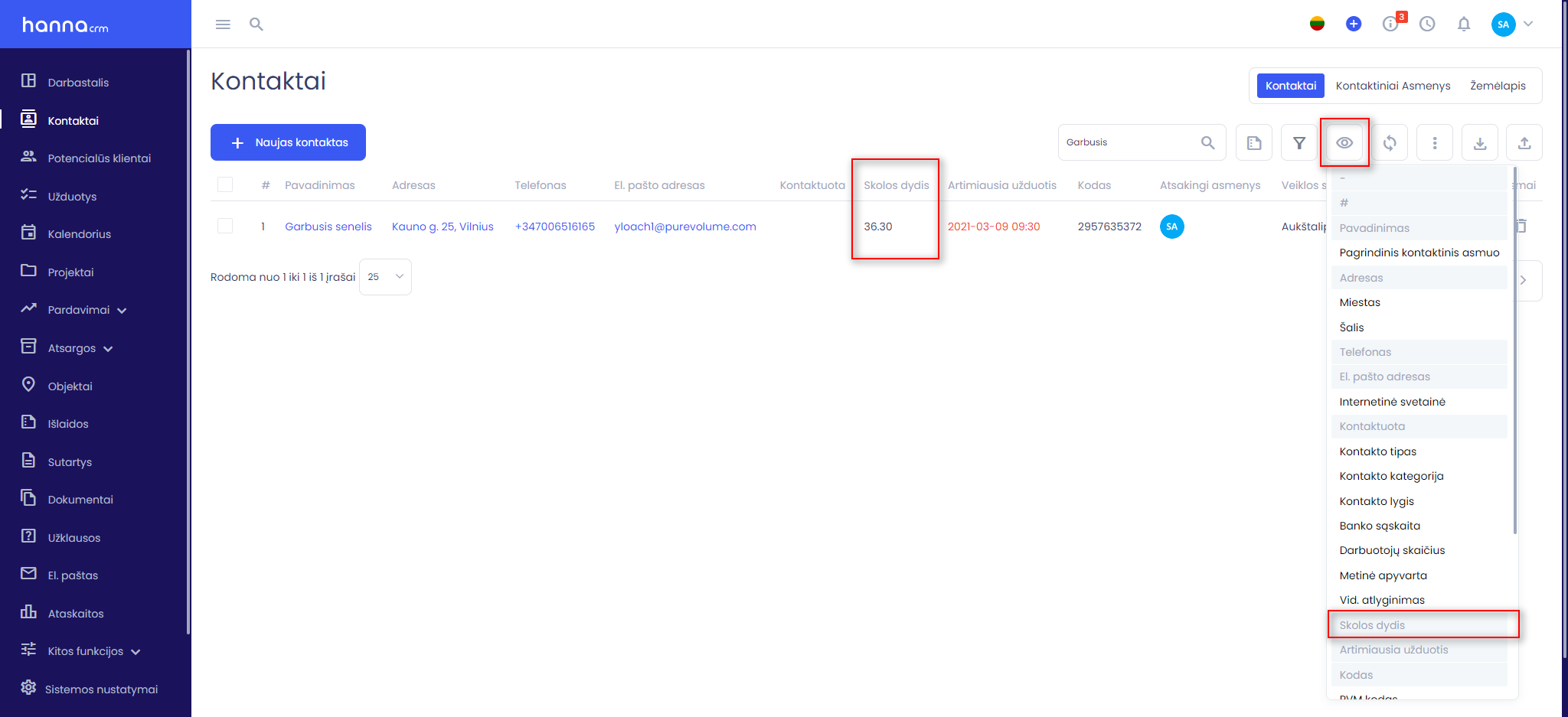Image resolution: width=1568 pixels, height=717 pixels.
Task: Toggle the Skolos dydis column in the list
Action: click(1419, 625)
